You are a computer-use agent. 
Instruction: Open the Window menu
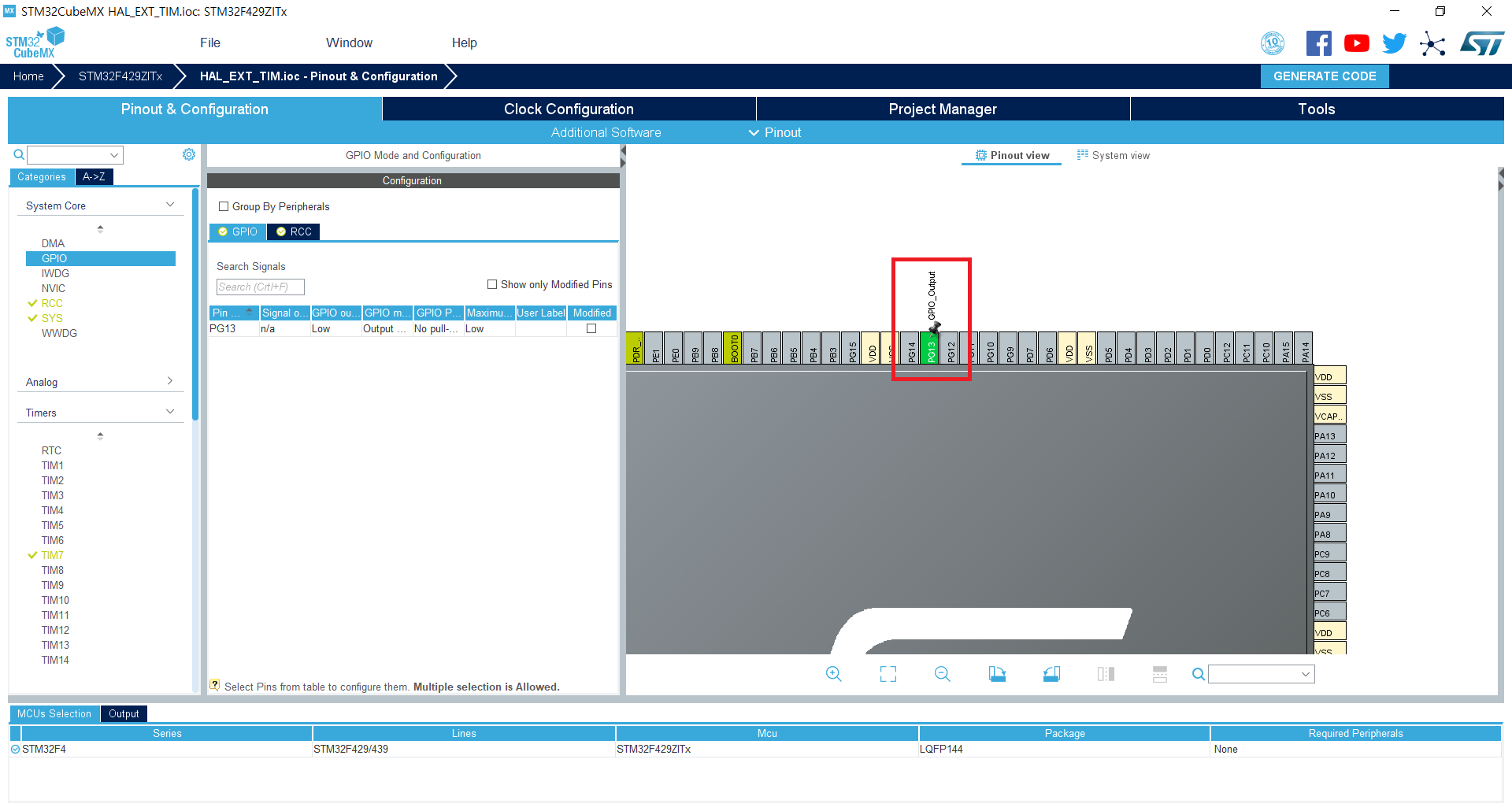[349, 43]
